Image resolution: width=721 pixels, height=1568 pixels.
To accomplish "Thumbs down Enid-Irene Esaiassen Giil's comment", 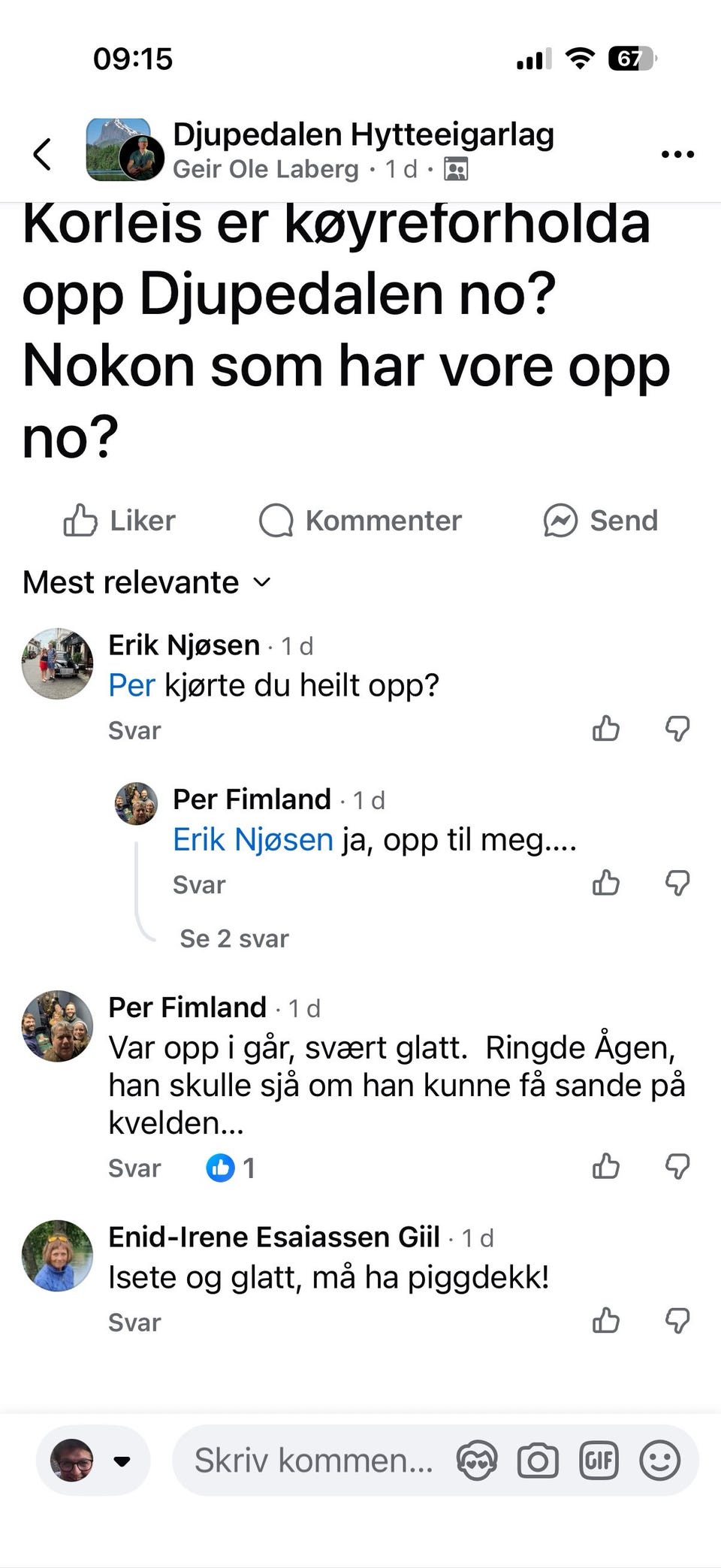I will [677, 1320].
